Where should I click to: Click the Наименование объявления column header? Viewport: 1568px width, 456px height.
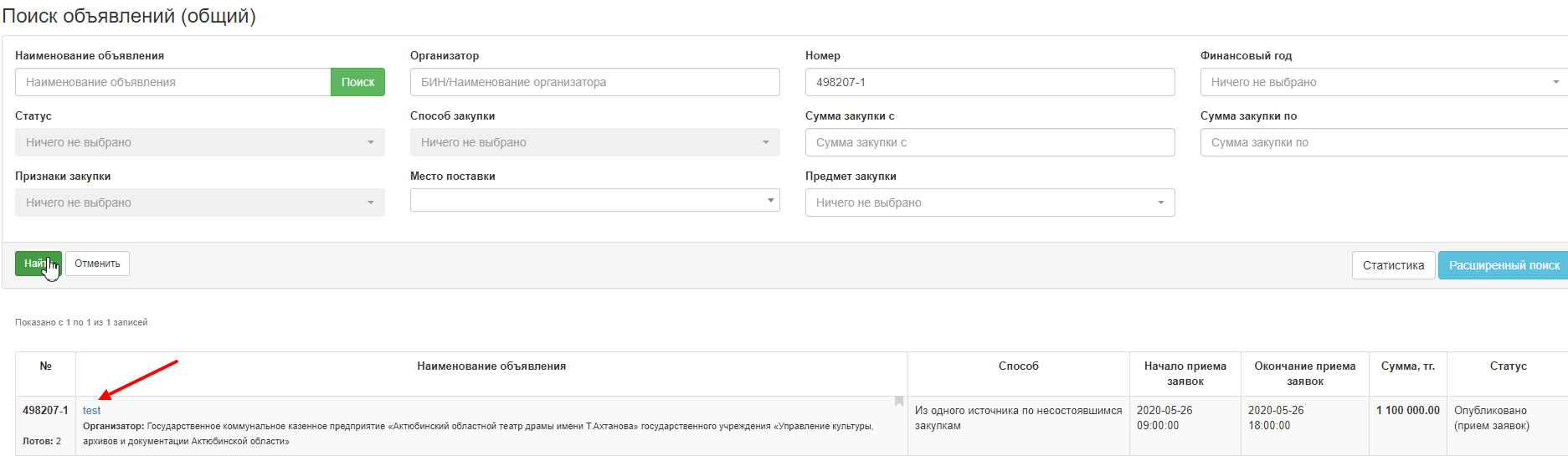[491, 366]
